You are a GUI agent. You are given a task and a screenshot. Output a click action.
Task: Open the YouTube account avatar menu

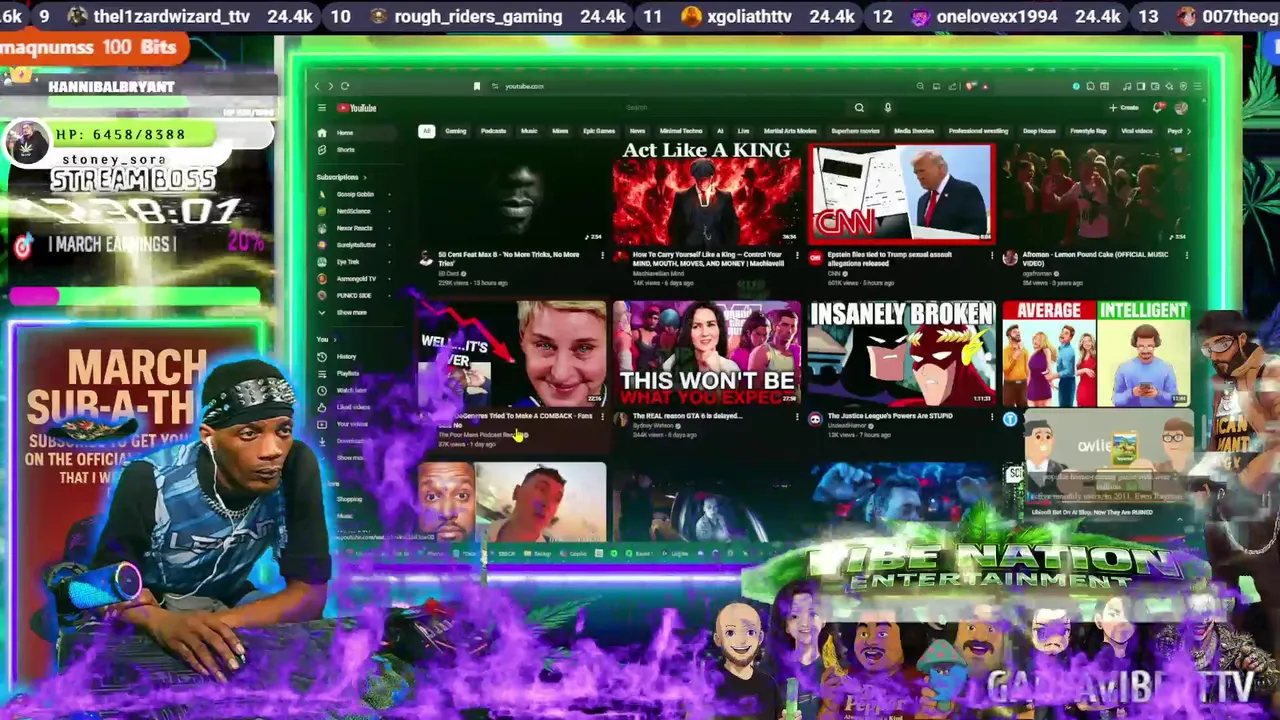coord(1181,108)
